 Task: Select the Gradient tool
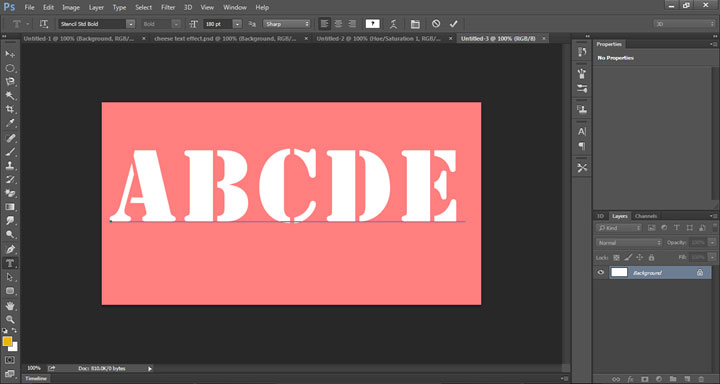tap(10, 207)
